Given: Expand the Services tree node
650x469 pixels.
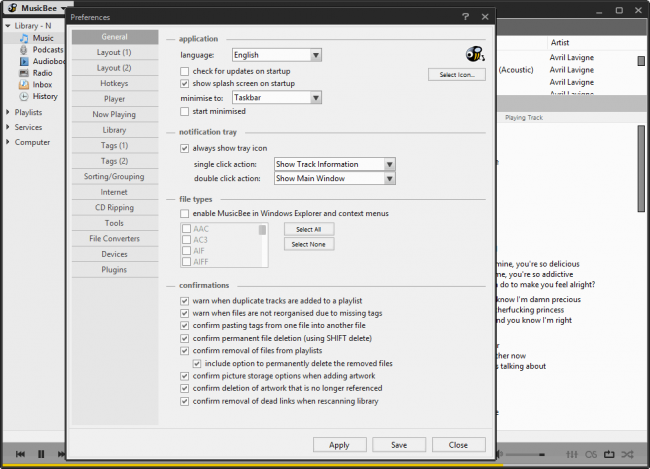Looking at the screenshot, I should tap(8, 127).
